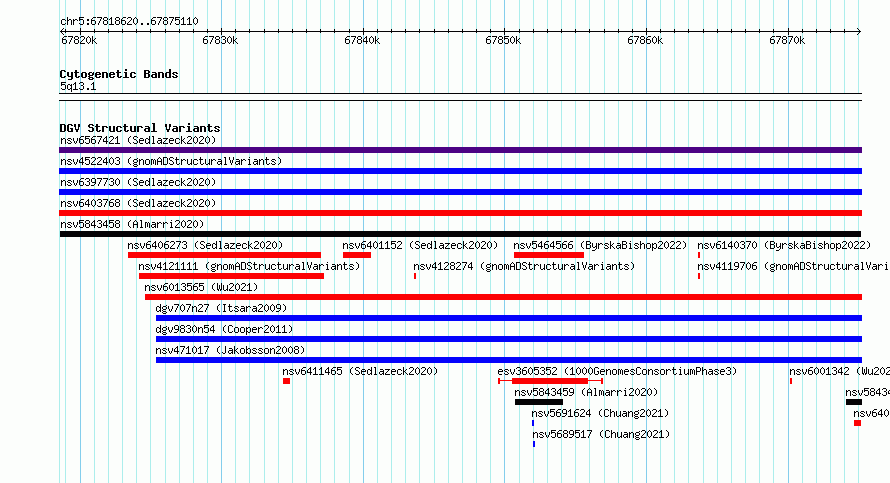This screenshot has height=483, width=890.
Task: Open the nsv6401152 (Sedlazeck2020) label
Action: [x=420, y=245]
